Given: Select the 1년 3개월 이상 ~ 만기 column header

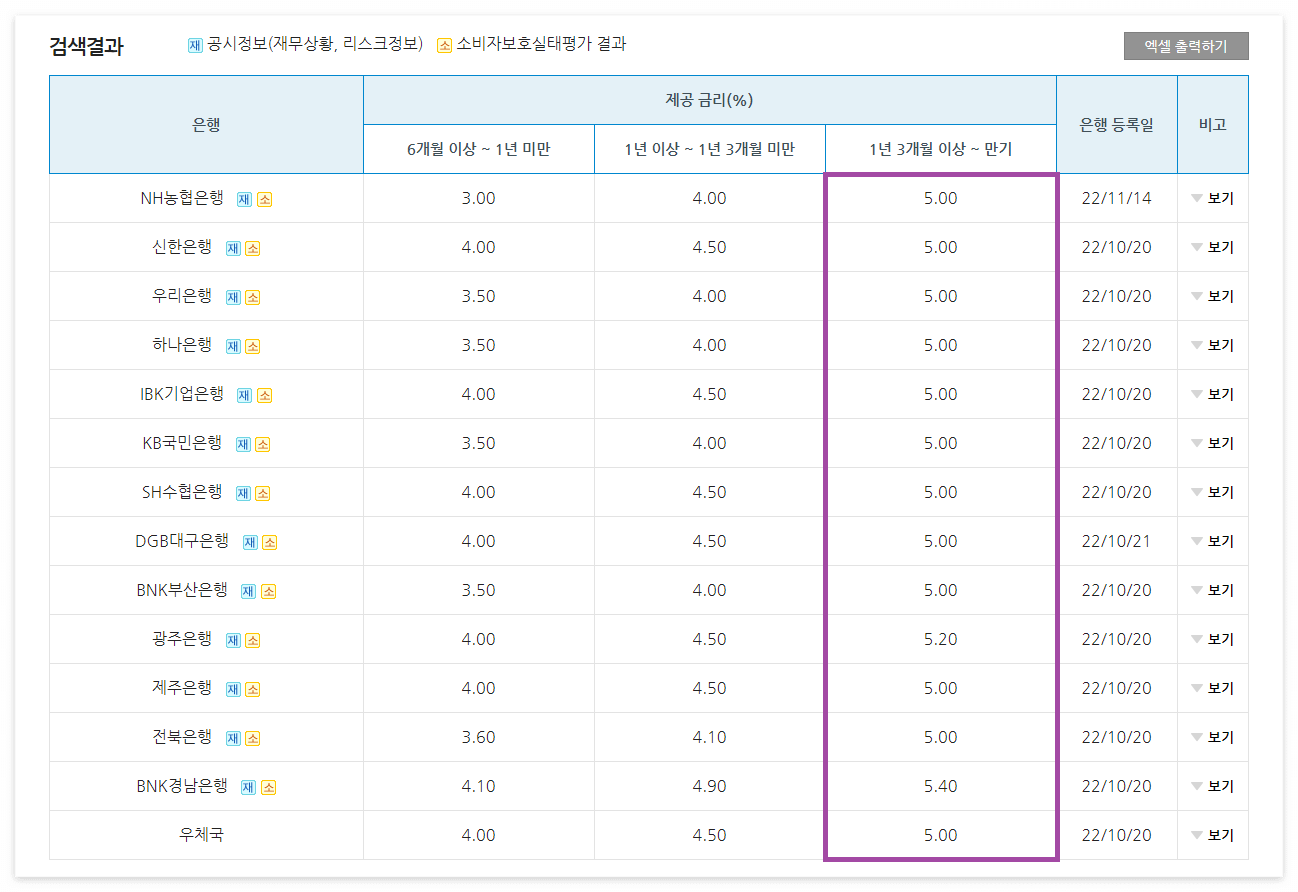Looking at the screenshot, I should click(x=939, y=148).
